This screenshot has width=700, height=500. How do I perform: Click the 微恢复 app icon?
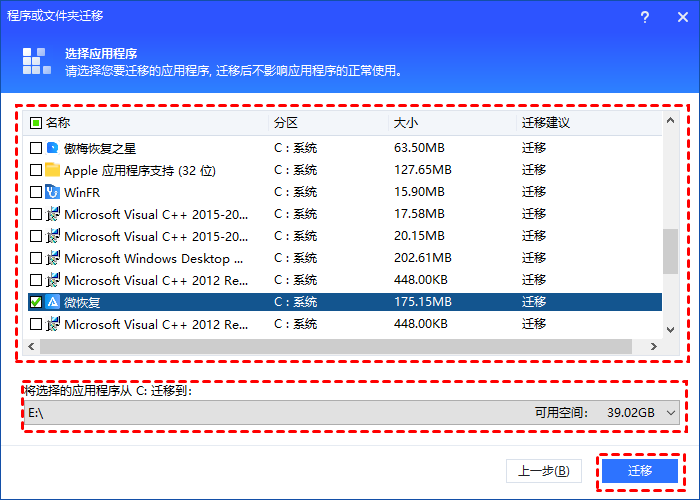(53, 302)
